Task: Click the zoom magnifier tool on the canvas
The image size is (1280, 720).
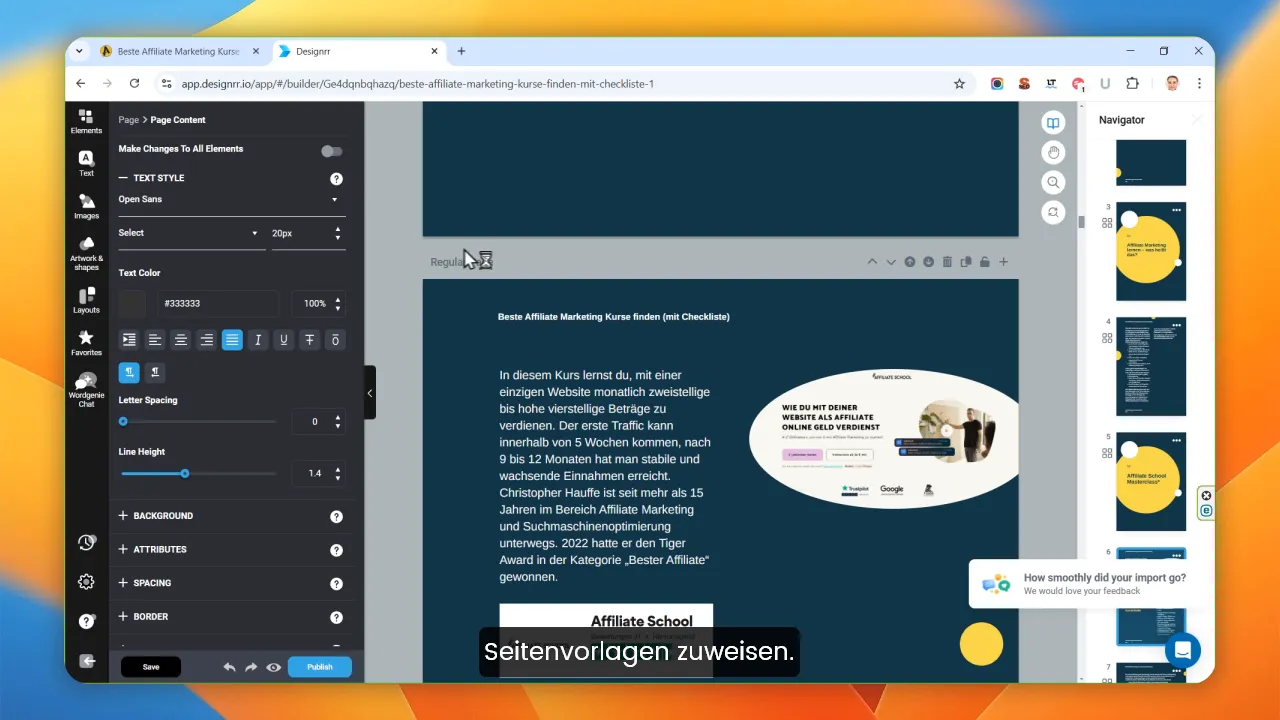Action: [1052, 182]
